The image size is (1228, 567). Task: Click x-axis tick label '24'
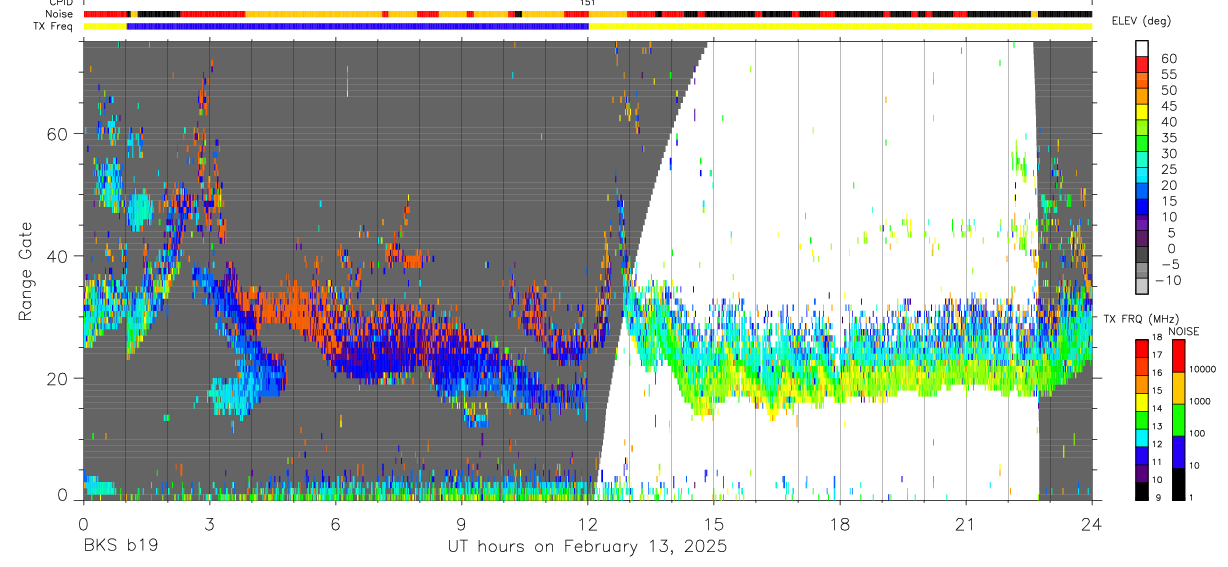[1092, 524]
